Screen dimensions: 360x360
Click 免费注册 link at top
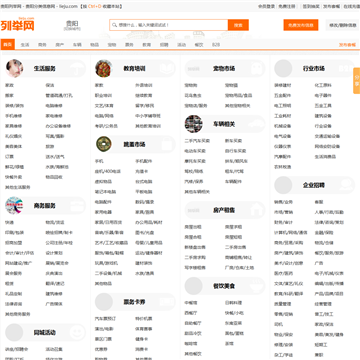[x=287, y=6]
